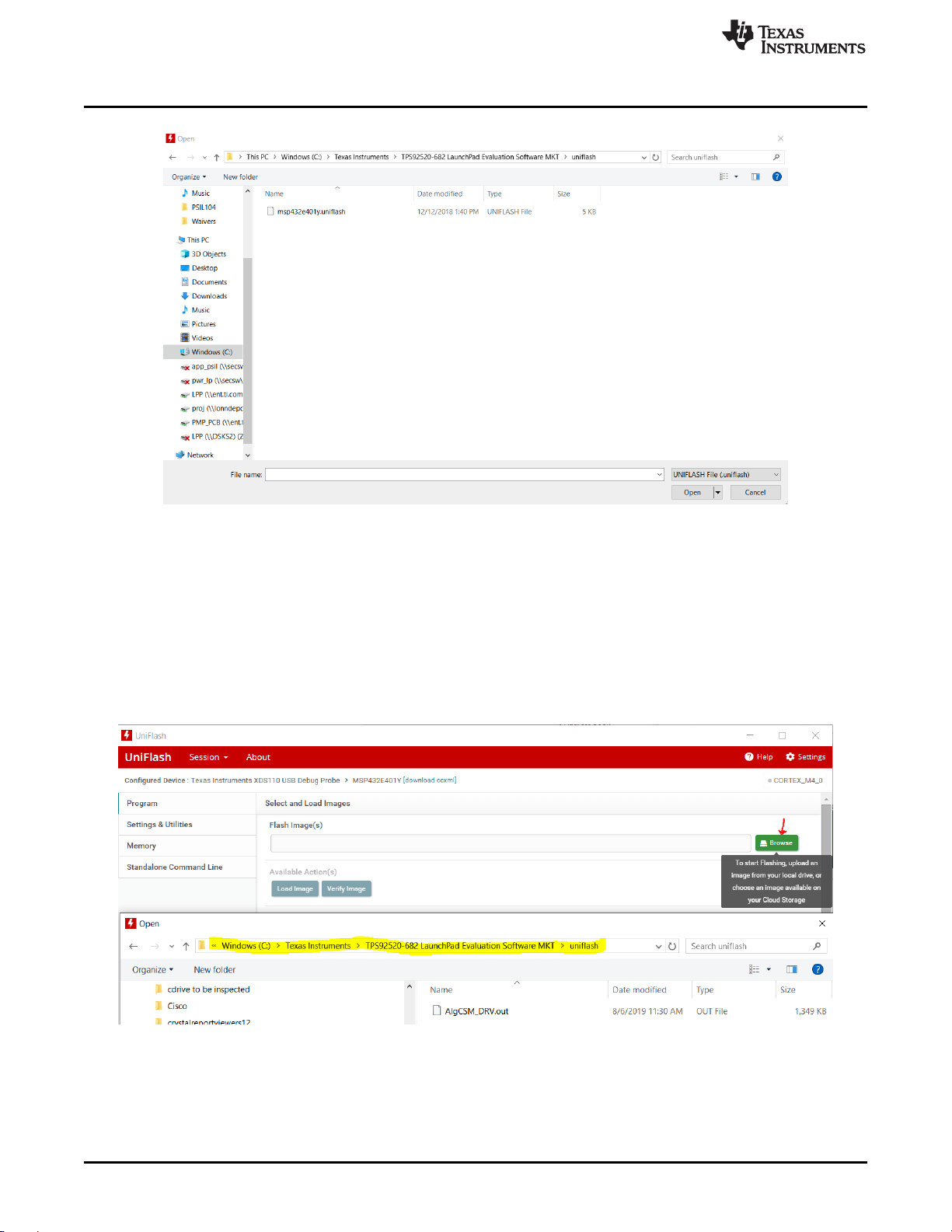Sort by 'Date modified' in msp432e401y.uniflash dialog
952x1232 pixels.
click(x=440, y=194)
